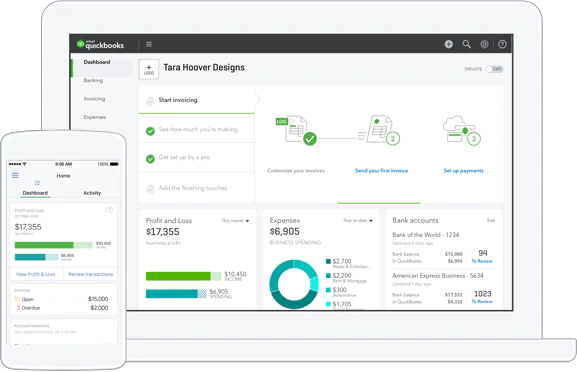Click the green income bar in Profit and Loss

click(x=178, y=276)
